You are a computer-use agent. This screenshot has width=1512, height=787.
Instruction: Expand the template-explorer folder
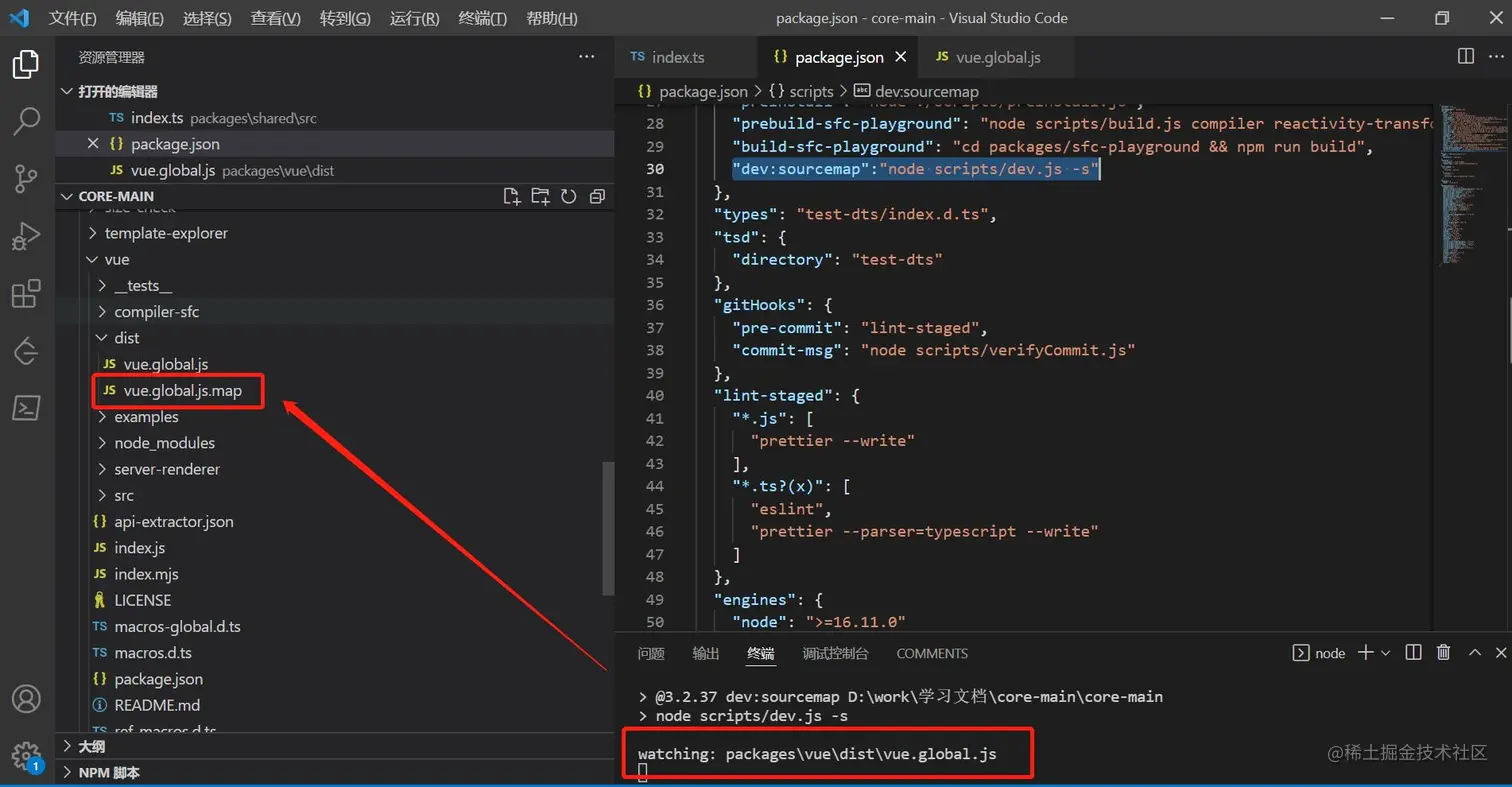[x=335, y=233]
